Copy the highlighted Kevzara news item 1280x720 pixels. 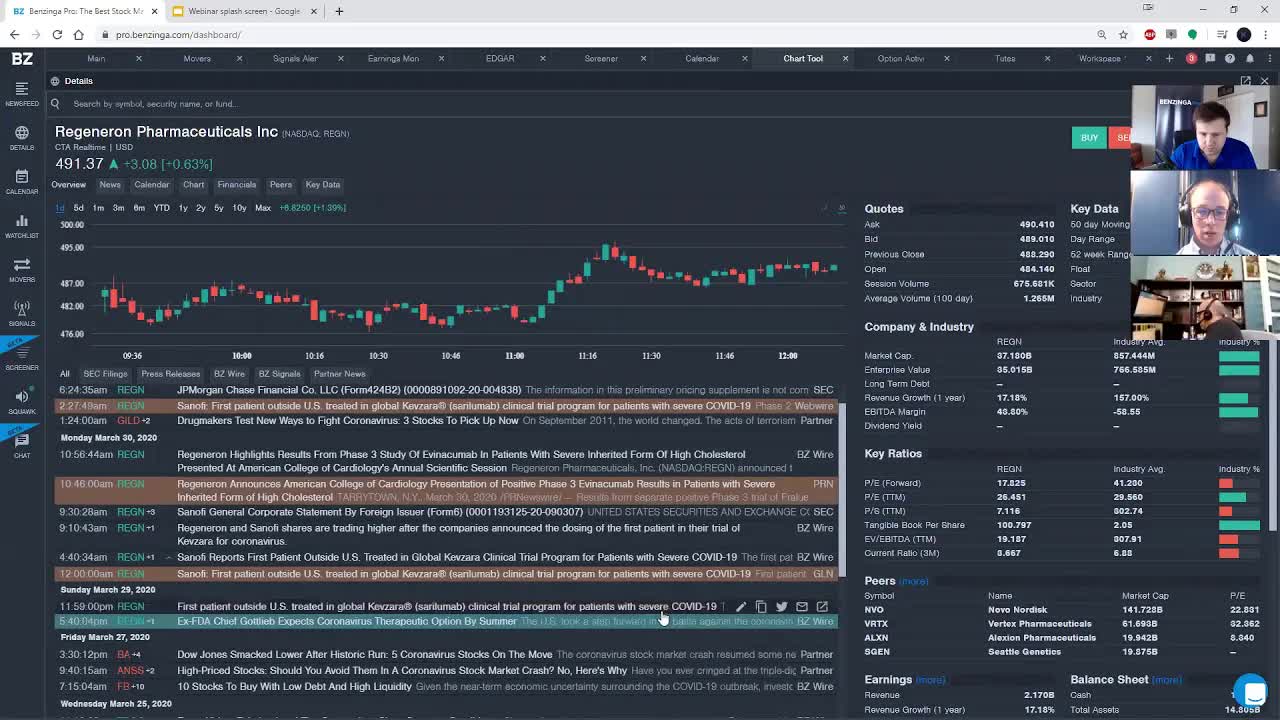(761, 607)
